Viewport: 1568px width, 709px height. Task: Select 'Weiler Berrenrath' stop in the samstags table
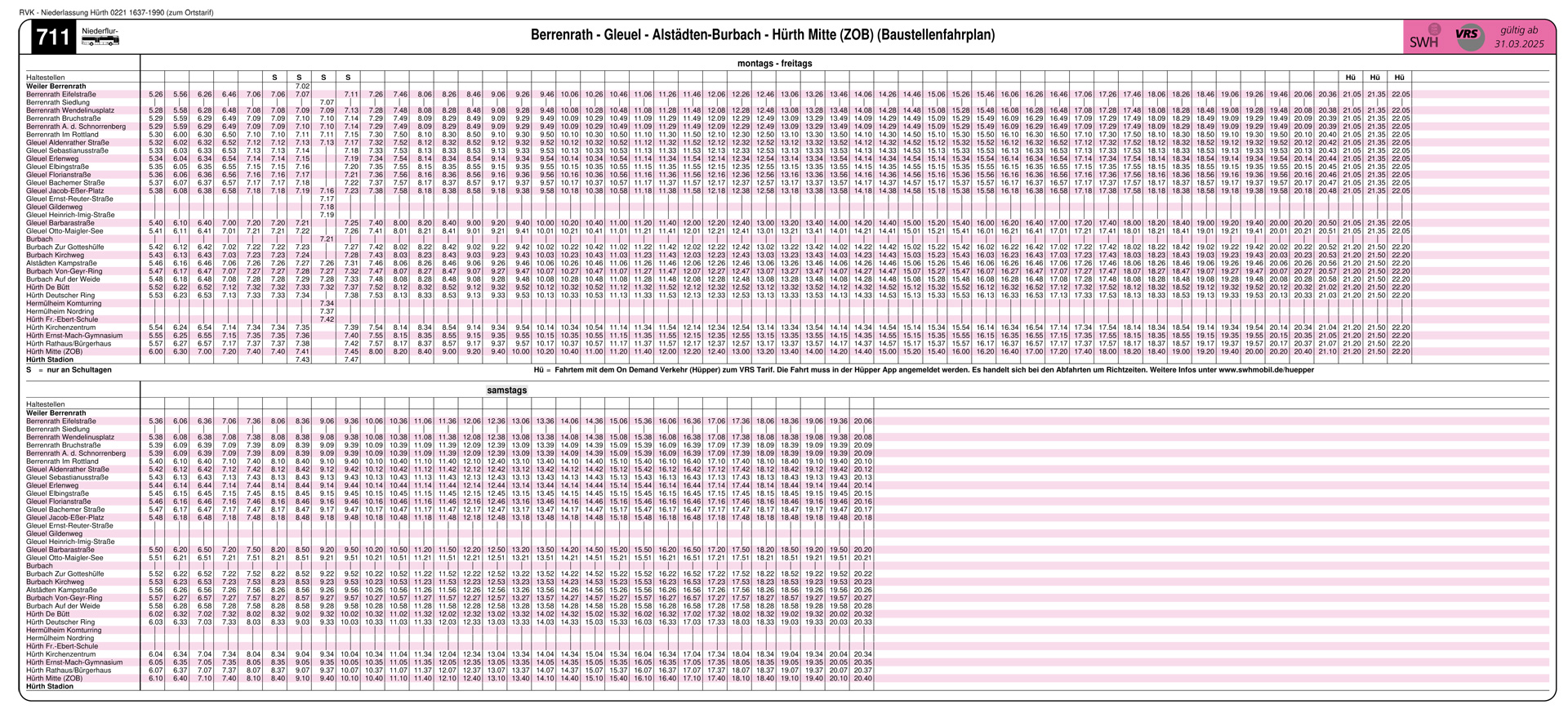[56, 413]
